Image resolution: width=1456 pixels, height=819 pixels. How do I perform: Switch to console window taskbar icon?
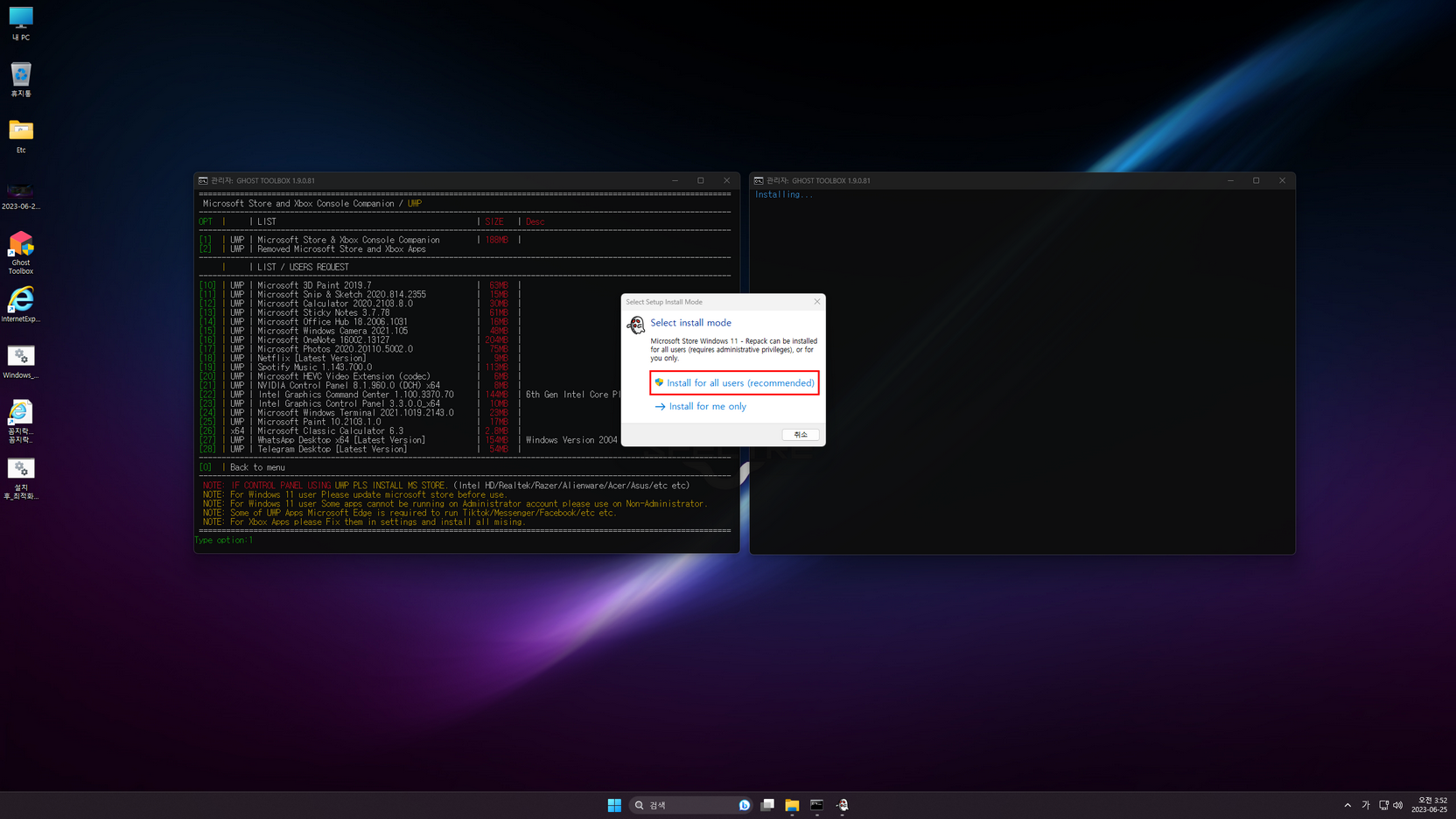coord(817,805)
